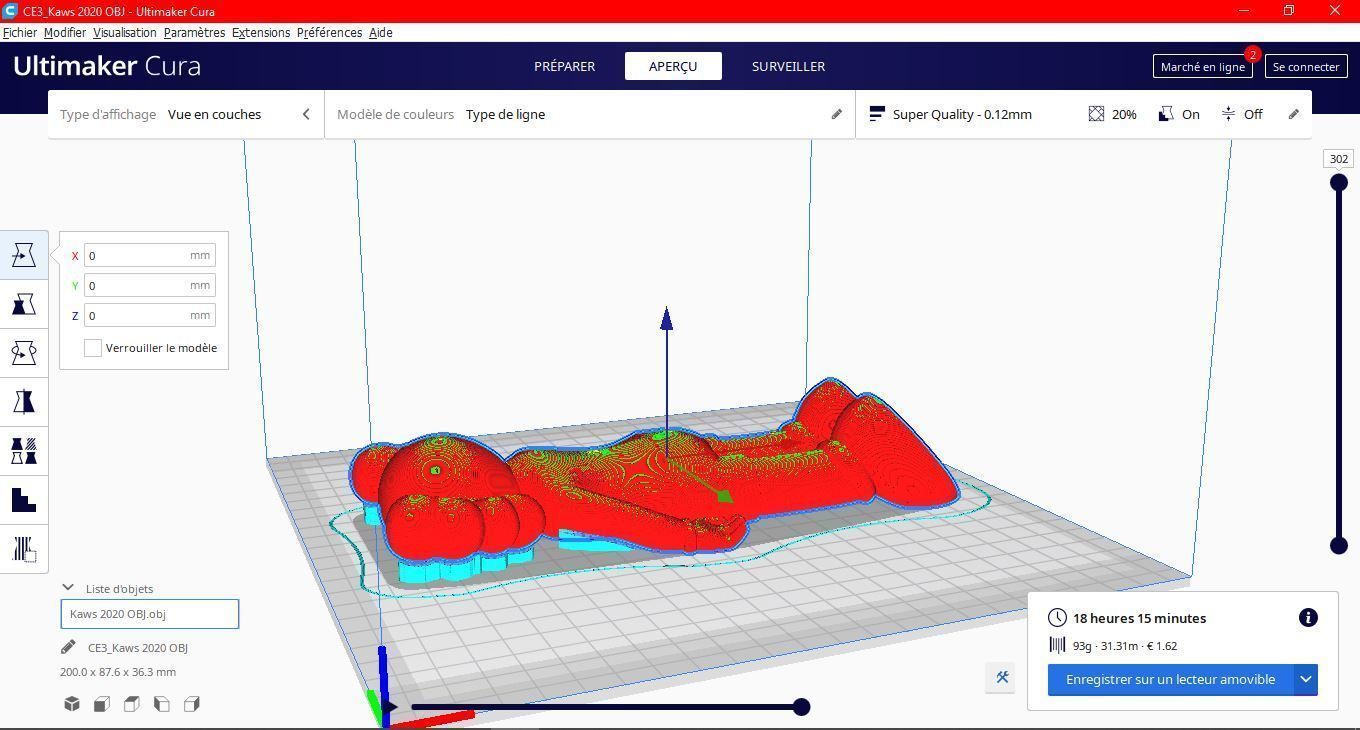Open print time info icon
This screenshot has width=1360, height=730.
click(1308, 618)
